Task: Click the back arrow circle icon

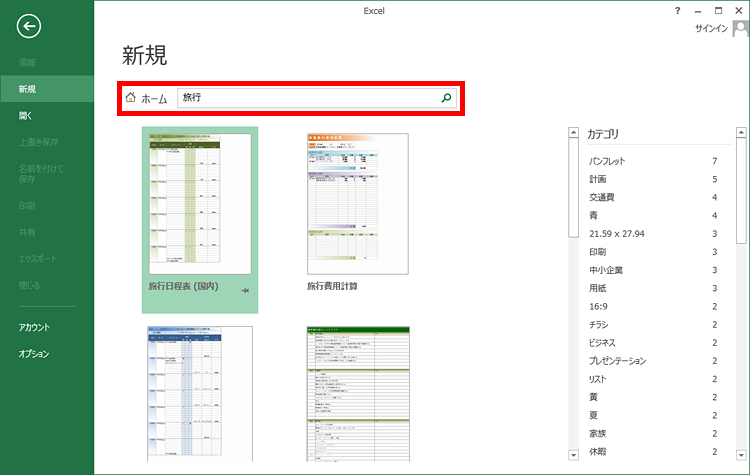Action: [29, 27]
